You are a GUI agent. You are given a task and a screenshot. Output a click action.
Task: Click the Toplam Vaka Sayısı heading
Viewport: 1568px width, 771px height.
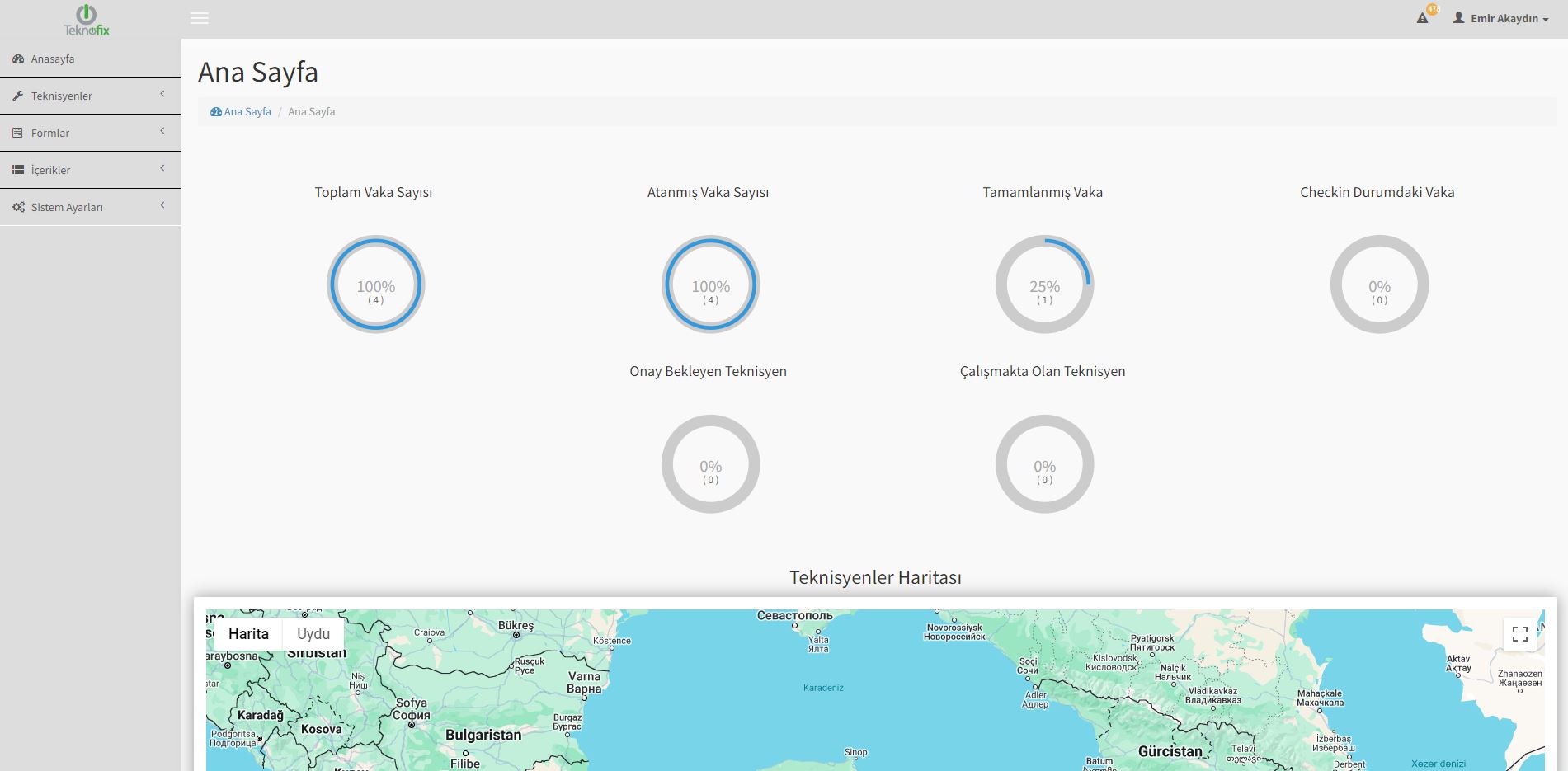pos(373,192)
